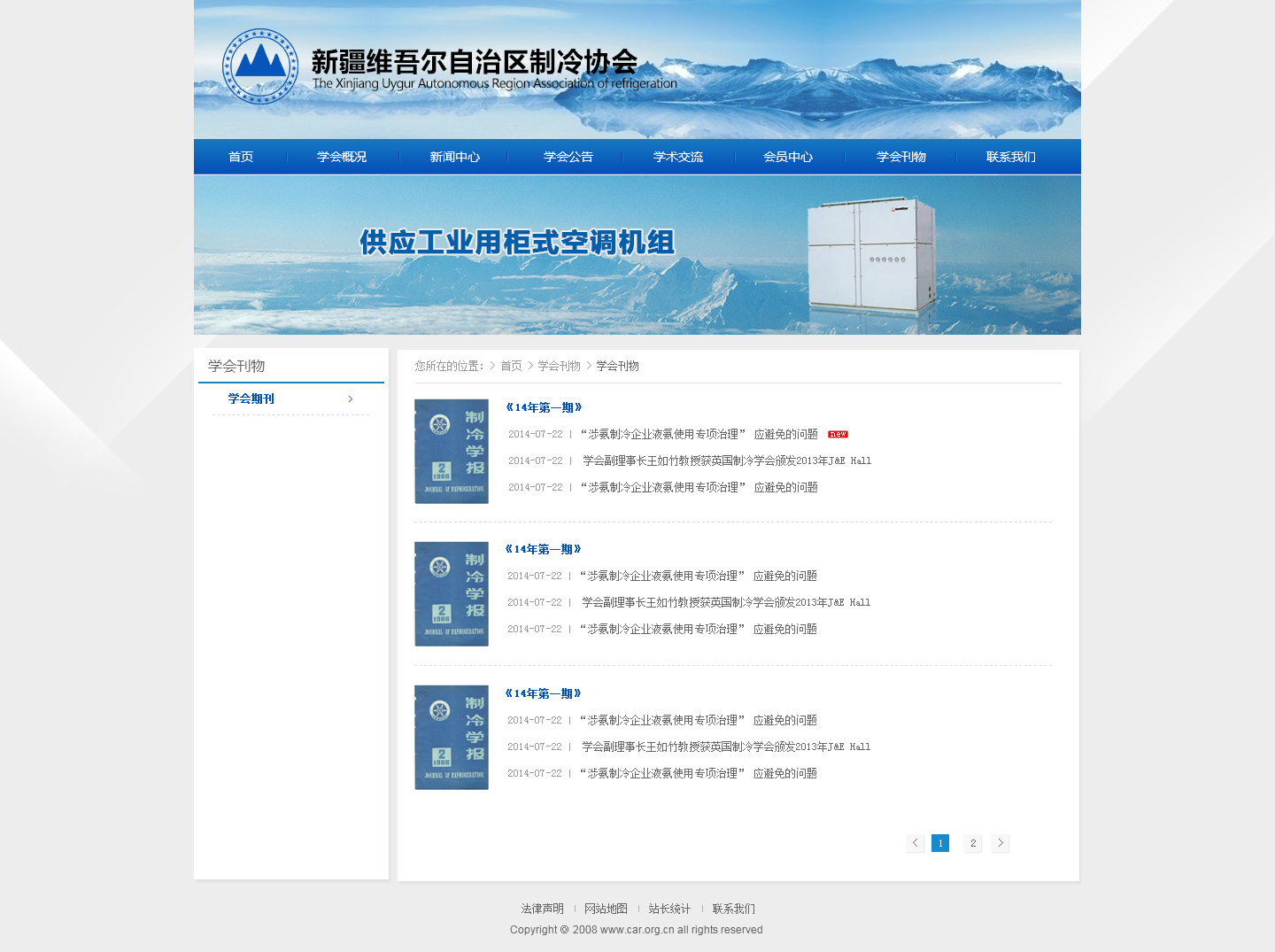Open 会员中心 navigation menu item
This screenshot has height=952, width=1275.
click(788, 157)
